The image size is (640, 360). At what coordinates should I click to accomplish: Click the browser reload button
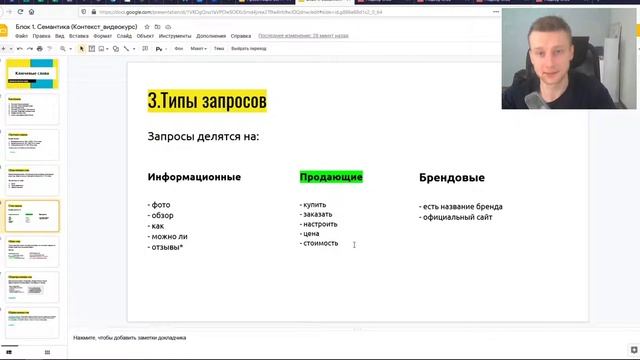click(x=20, y=12)
